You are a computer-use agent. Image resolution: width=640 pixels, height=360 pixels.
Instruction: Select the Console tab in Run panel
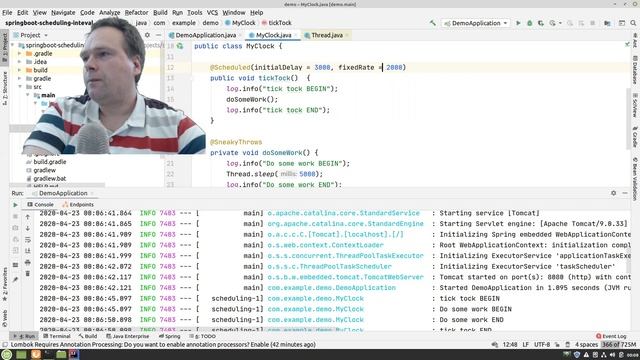pyautogui.click(x=40, y=204)
